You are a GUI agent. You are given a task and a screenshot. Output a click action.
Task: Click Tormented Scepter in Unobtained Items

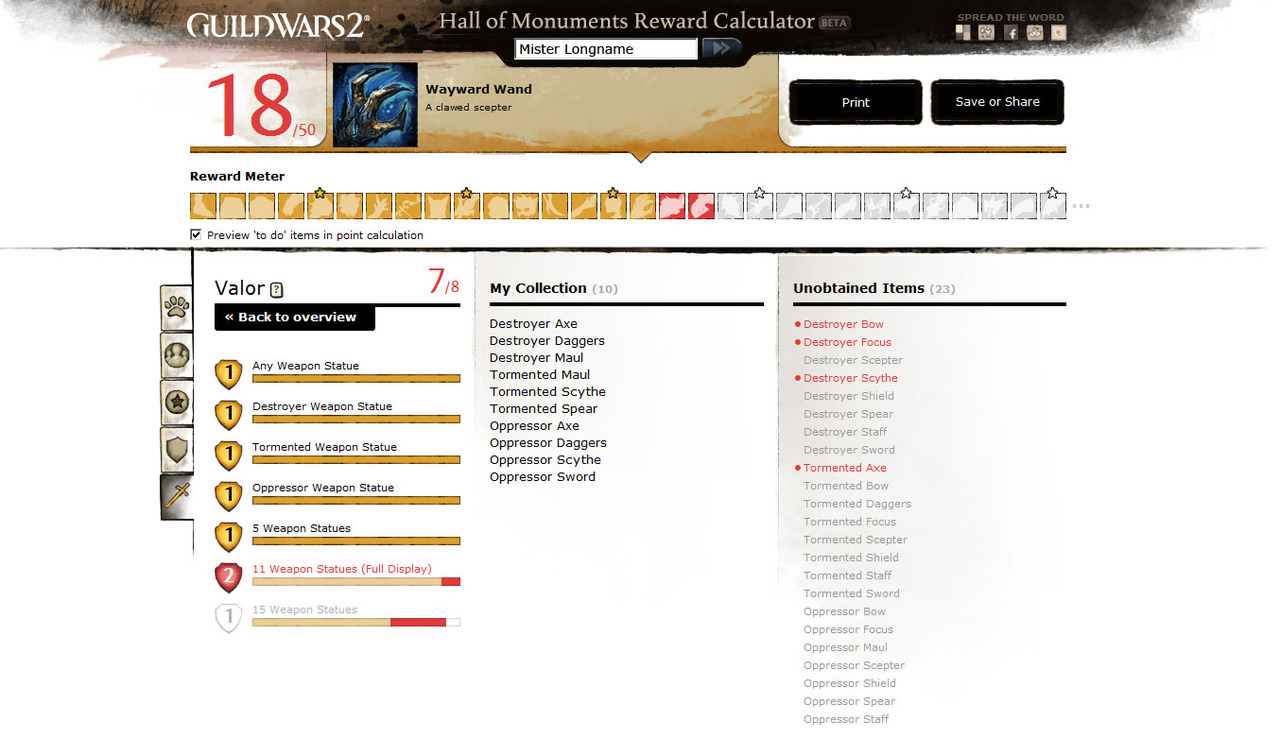(855, 540)
